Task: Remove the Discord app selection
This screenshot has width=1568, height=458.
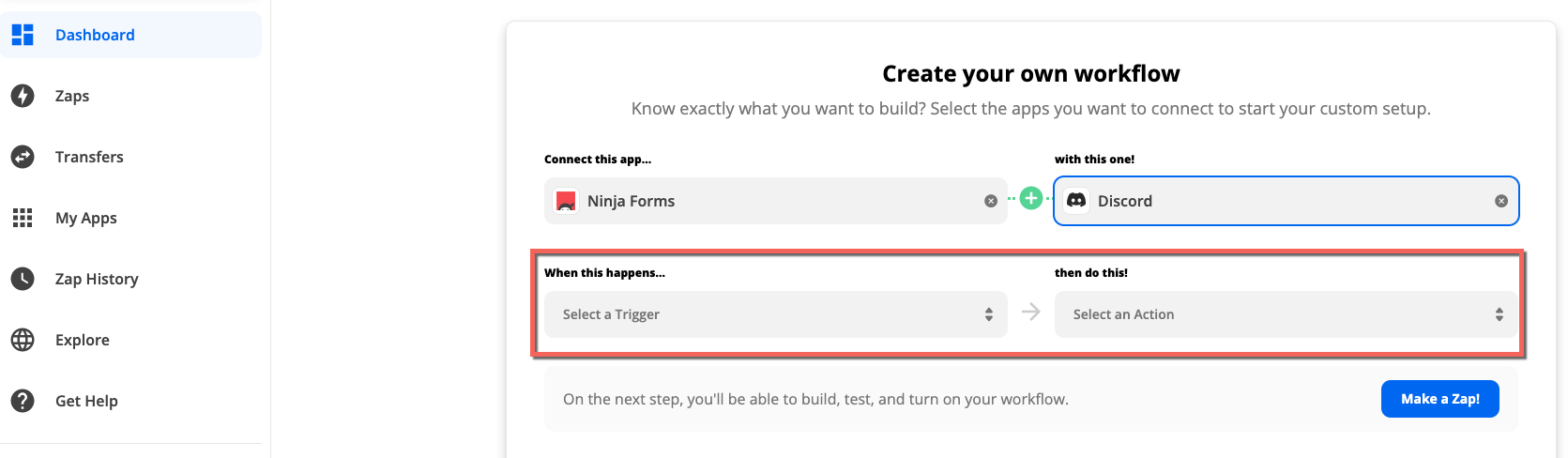Action: pyautogui.click(x=1501, y=201)
